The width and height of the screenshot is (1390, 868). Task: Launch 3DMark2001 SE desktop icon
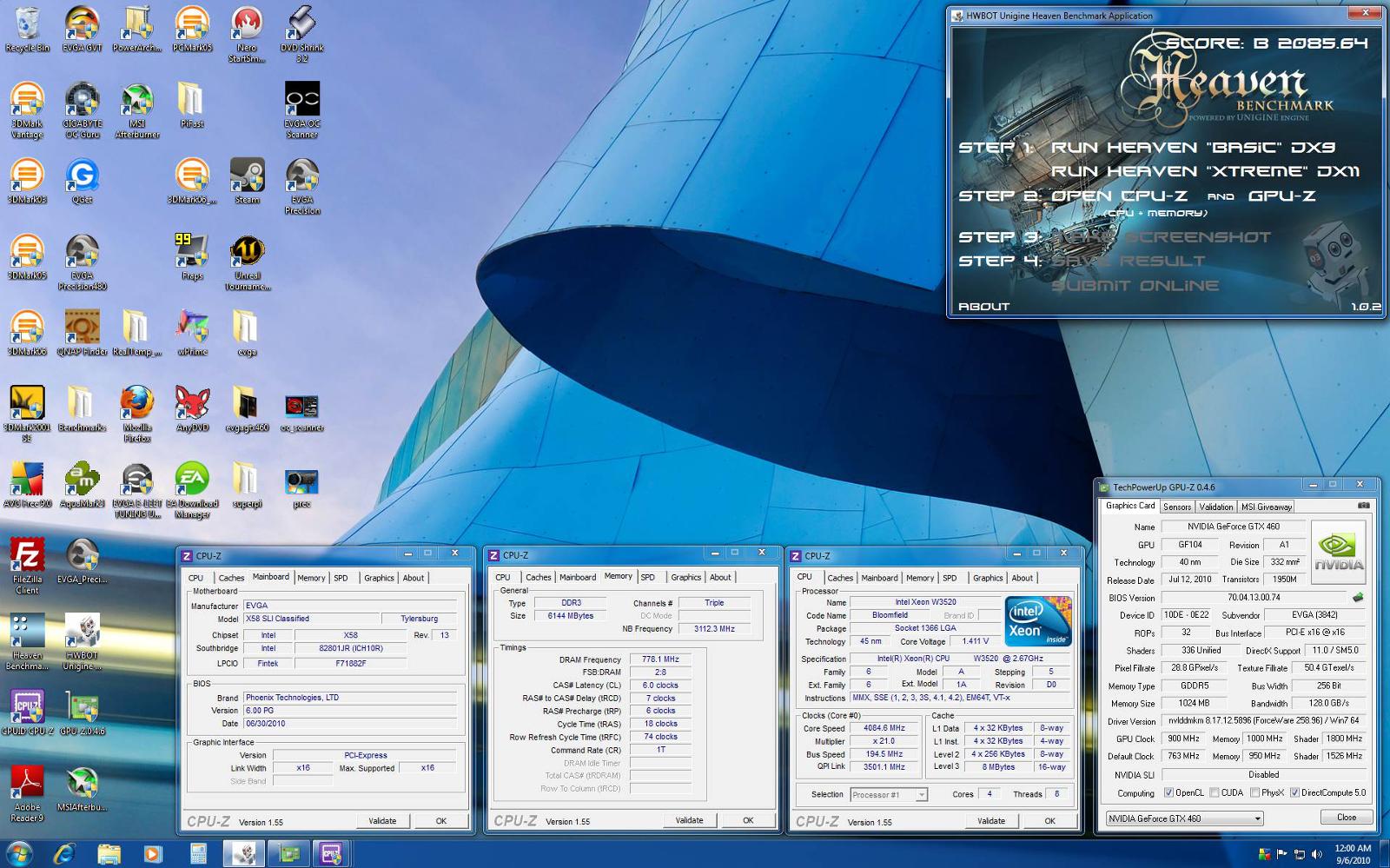[x=27, y=414]
